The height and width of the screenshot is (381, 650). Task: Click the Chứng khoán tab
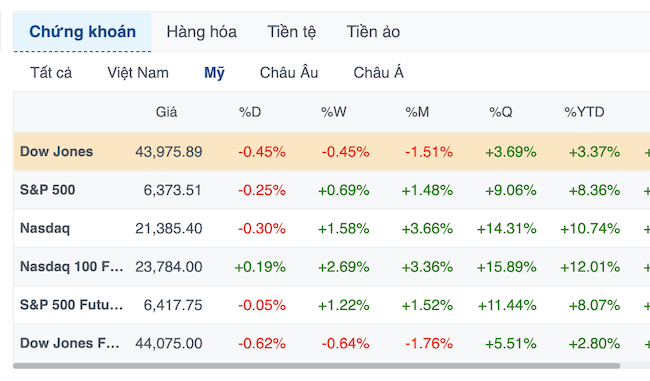pyautogui.click(x=82, y=32)
